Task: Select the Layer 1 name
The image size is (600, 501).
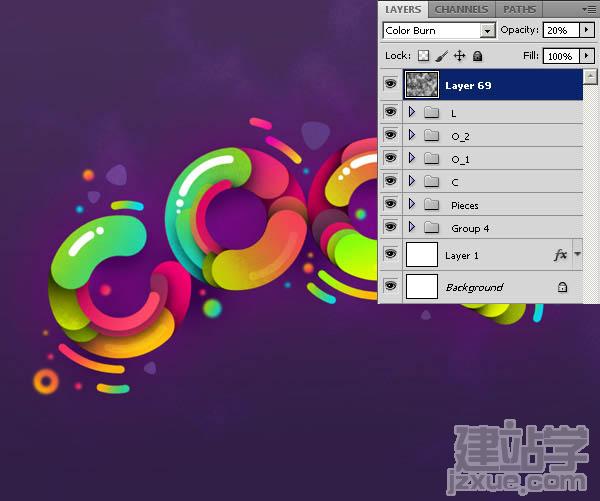Action: [x=462, y=255]
